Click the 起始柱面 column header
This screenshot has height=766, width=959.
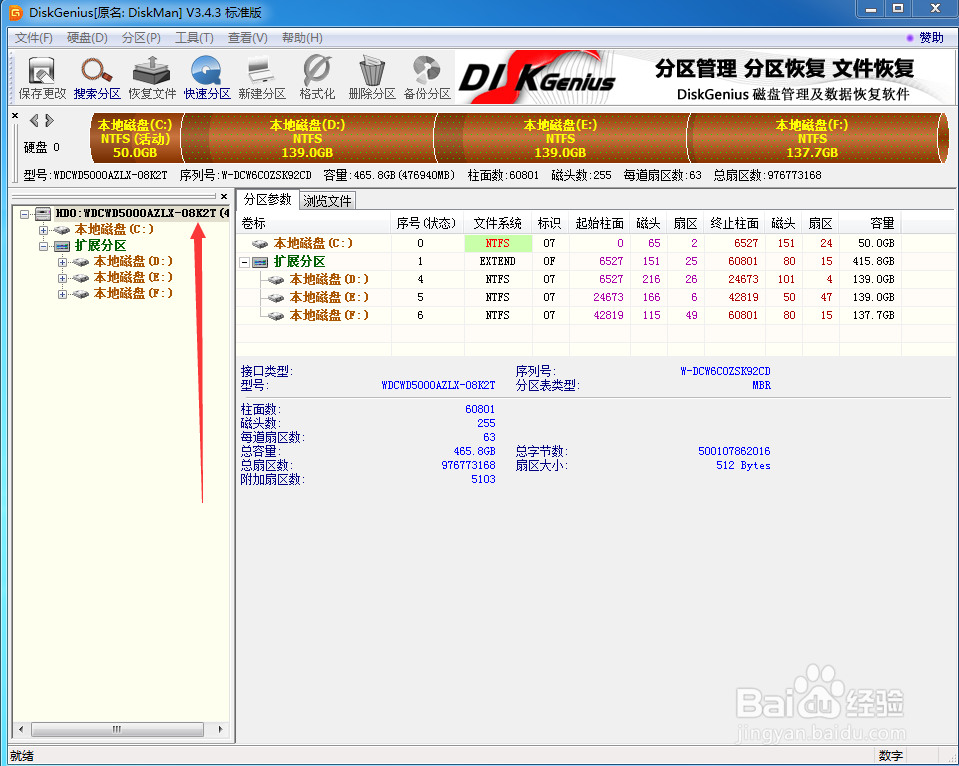point(599,223)
